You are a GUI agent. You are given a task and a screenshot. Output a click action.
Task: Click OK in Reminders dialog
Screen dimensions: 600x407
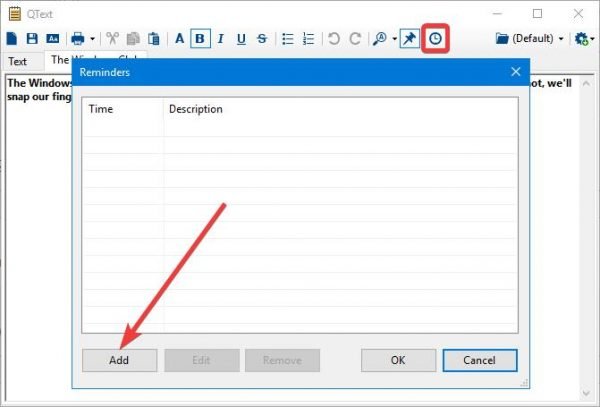(x=398, y=360)
